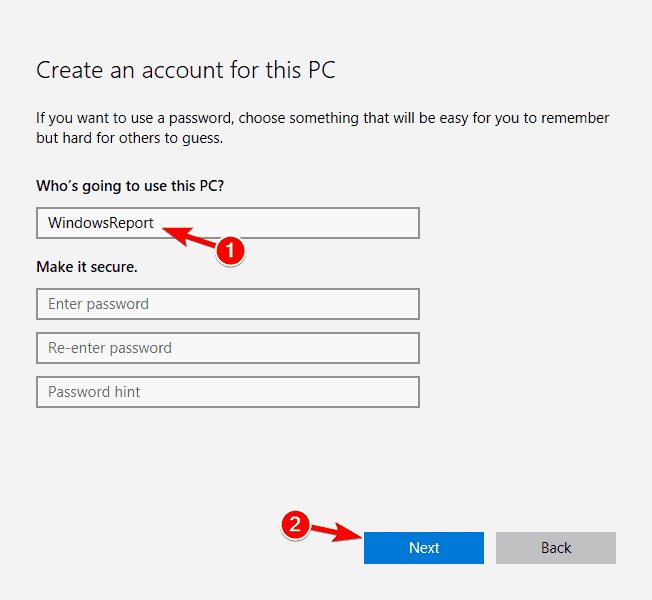Click the 'Create an account for this PC' heading
The width and height of the screenshot is (652, 600).
[x=186, y=70]
